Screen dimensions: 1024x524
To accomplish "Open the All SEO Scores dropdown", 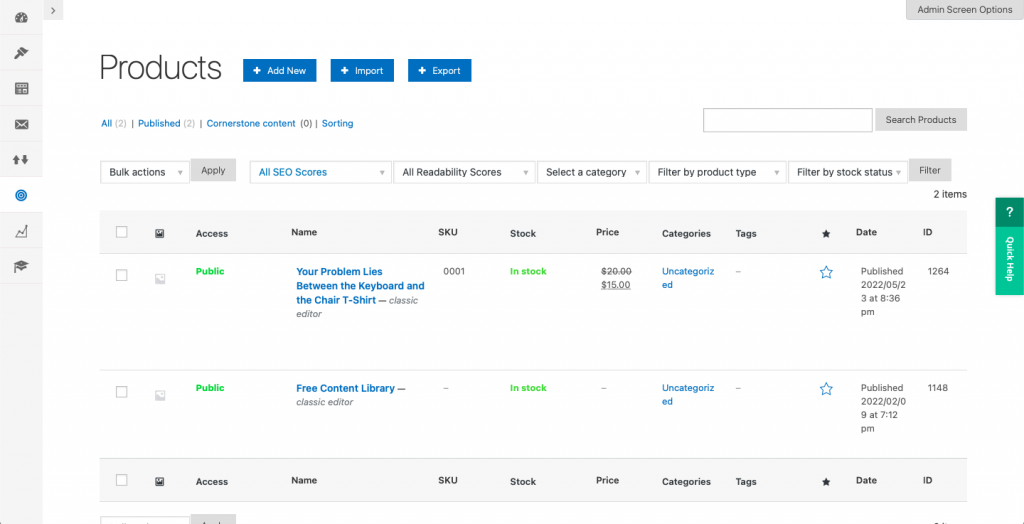I will point(319,172).
